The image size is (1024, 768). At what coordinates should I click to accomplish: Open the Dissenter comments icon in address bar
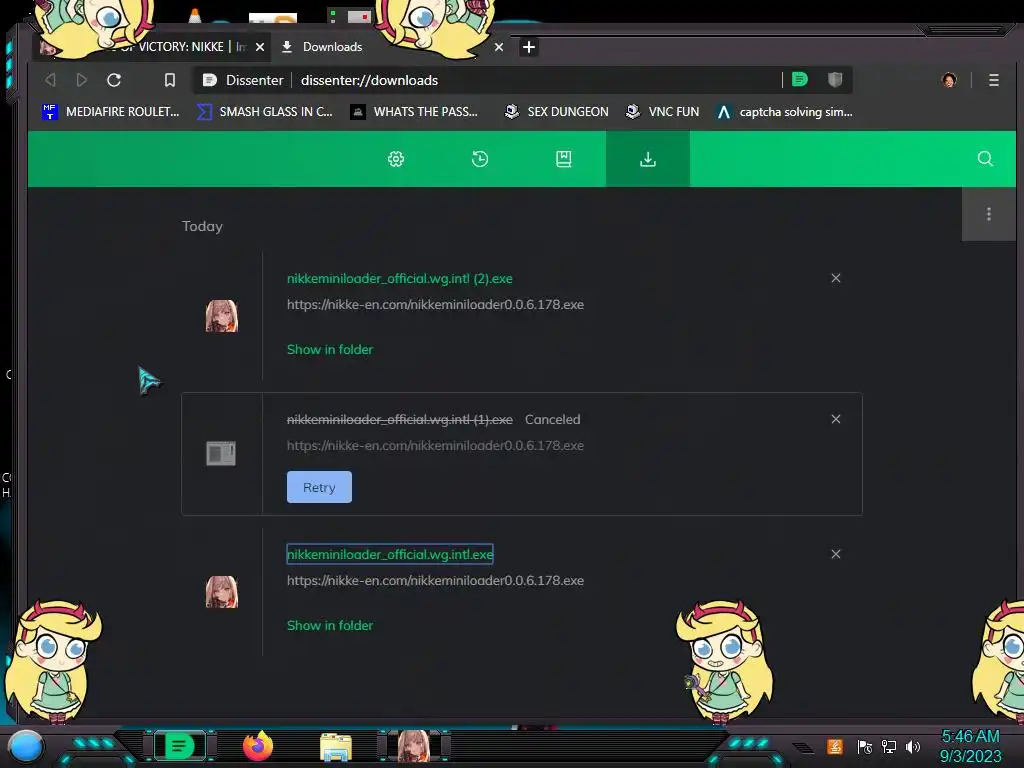(799, 80)
